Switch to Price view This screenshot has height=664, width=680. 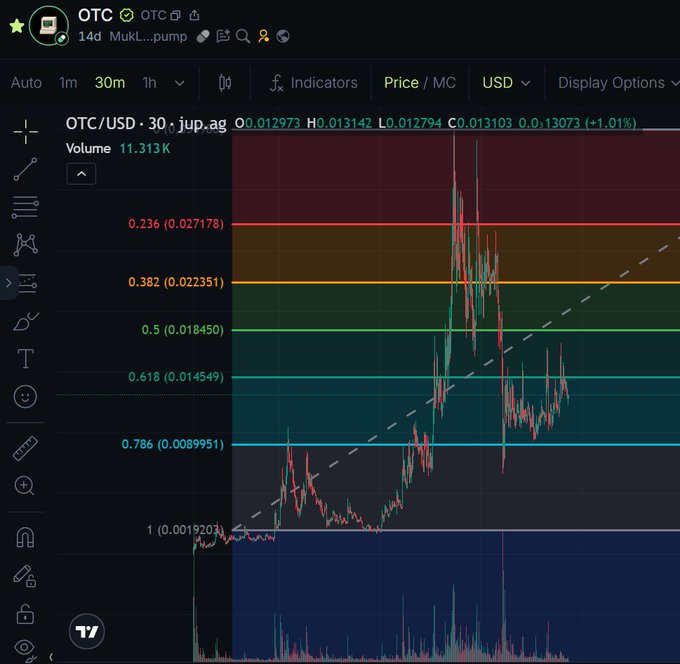pyautogui.click(x=401, y=82)
